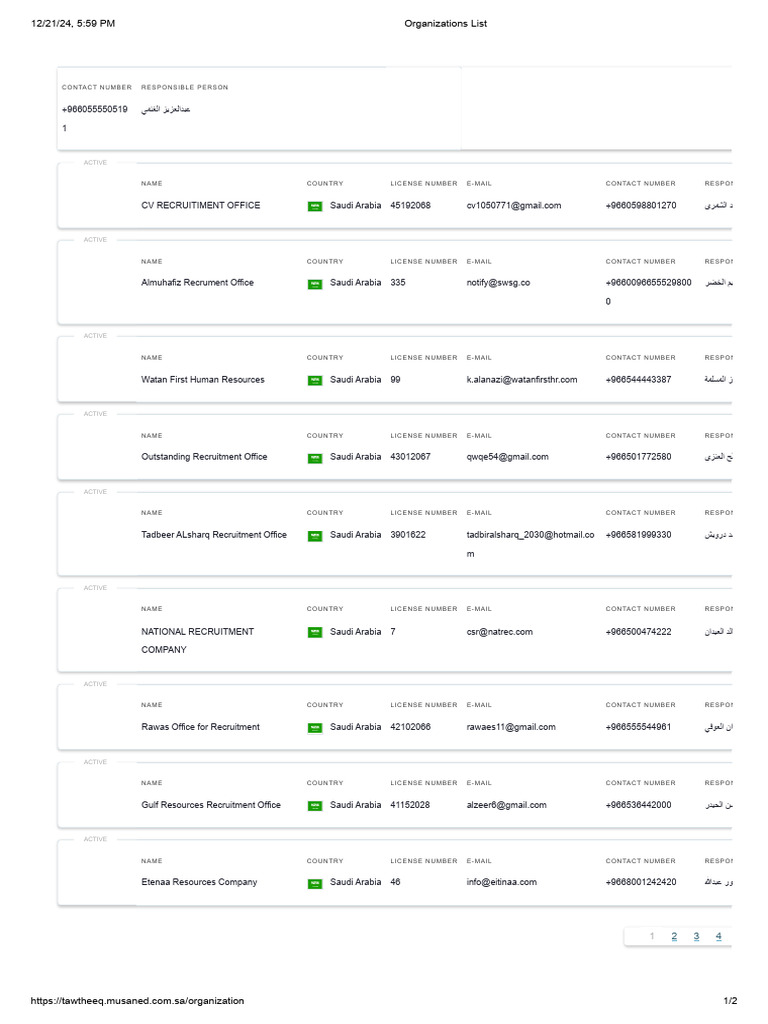
Task: Click contact number +966501772580
Action: (x=638, y=457)
